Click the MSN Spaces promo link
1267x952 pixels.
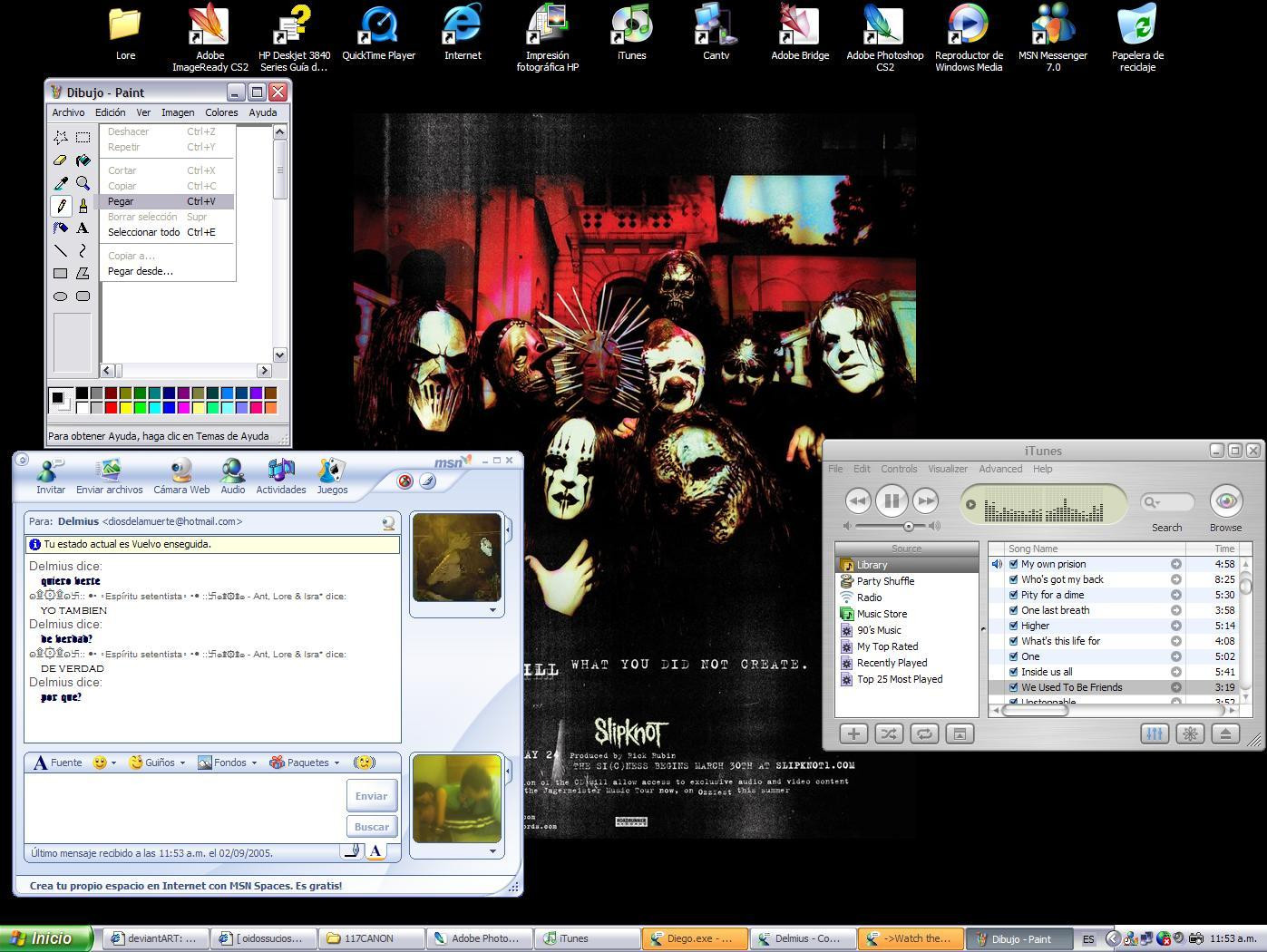pos(186,886)
